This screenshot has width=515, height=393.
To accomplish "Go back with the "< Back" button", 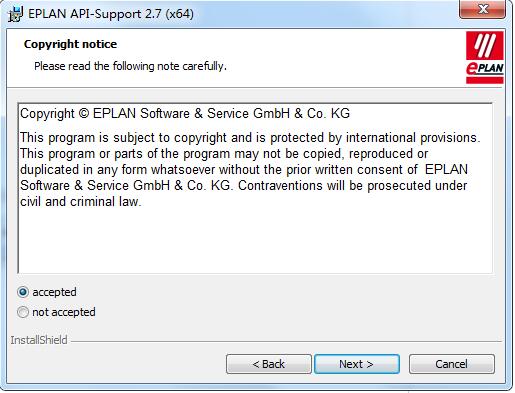I will [269, 364].
